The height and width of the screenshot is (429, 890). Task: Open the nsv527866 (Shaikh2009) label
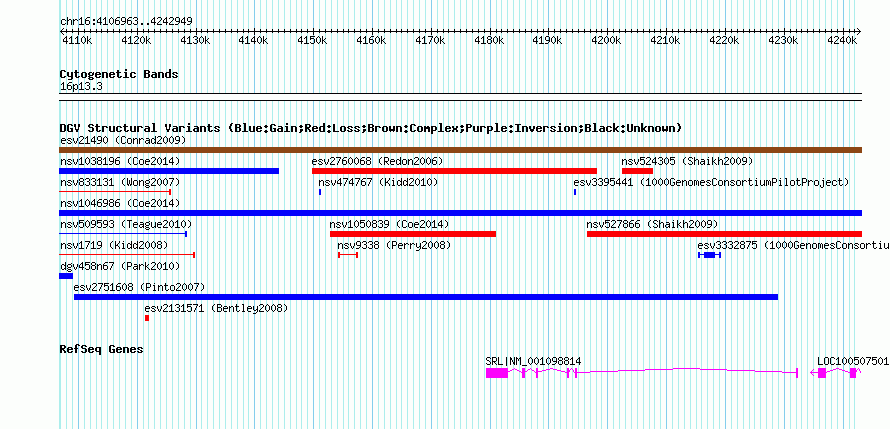[x=652, y=224]
